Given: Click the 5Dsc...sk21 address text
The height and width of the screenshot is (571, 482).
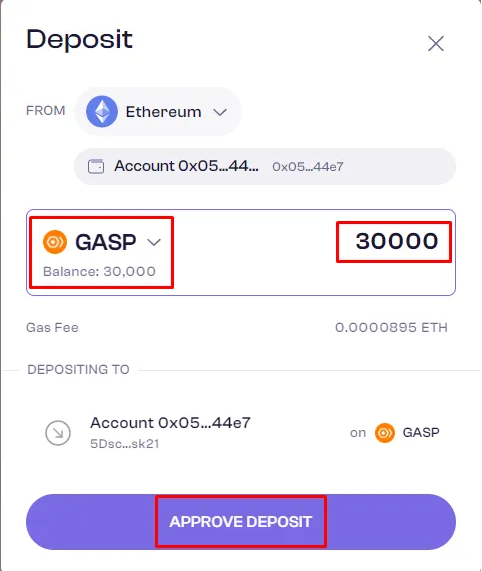Looking at the screenshot, I should pyautogui.click(x=125, y=444).
